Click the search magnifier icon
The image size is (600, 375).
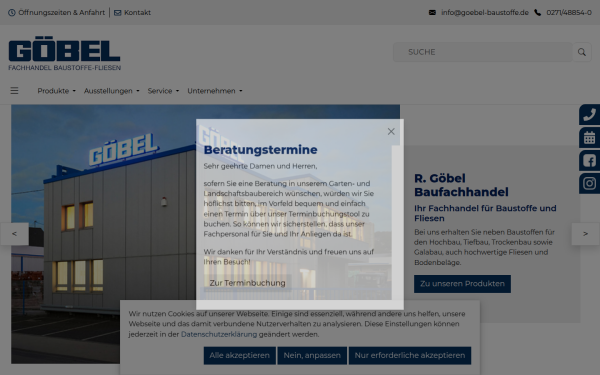pos(582,52)
